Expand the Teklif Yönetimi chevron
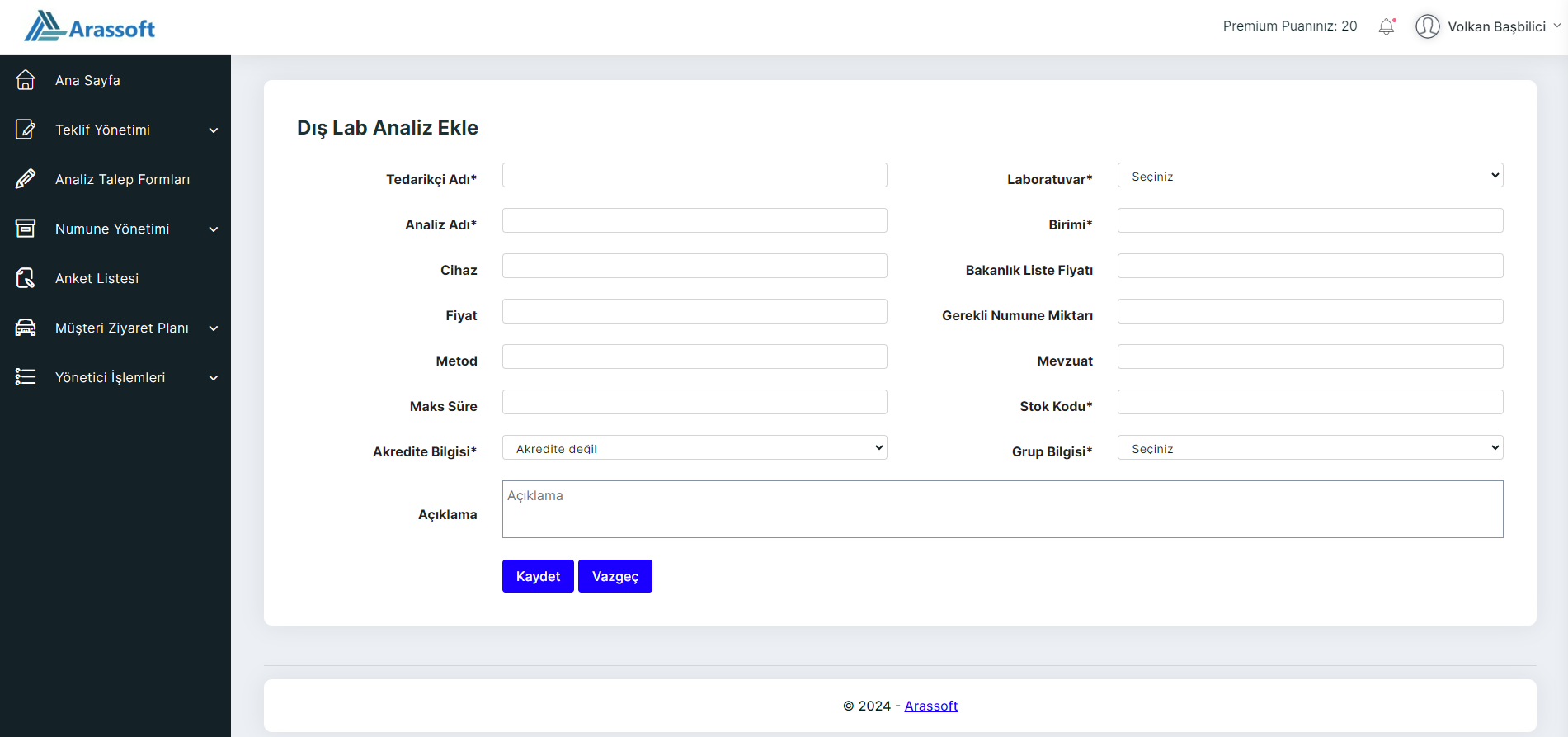The height and width of the screenshot is (737, 1568). pyautogui.click(x=214, y=130)
